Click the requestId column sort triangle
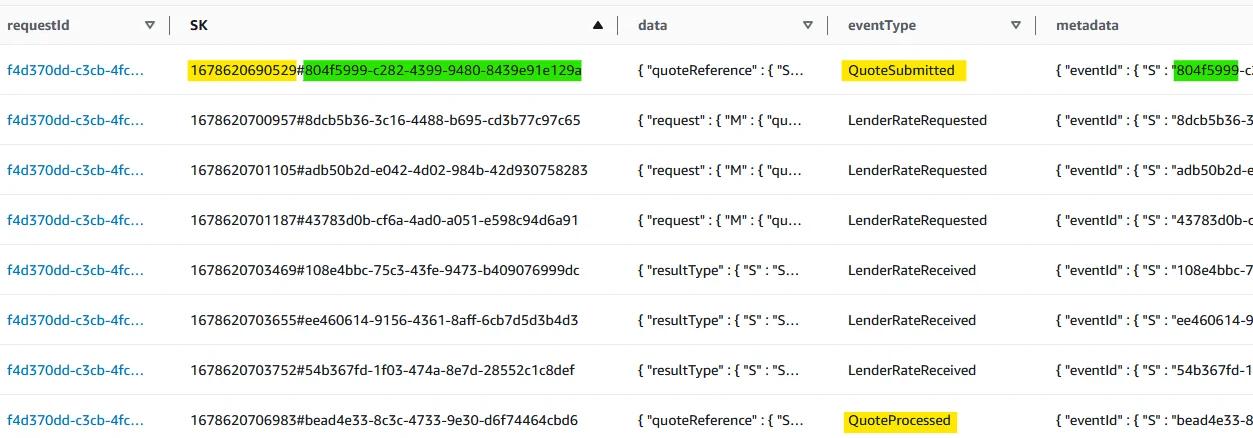Screen dimensions: 1253x438 pos(150,26)
